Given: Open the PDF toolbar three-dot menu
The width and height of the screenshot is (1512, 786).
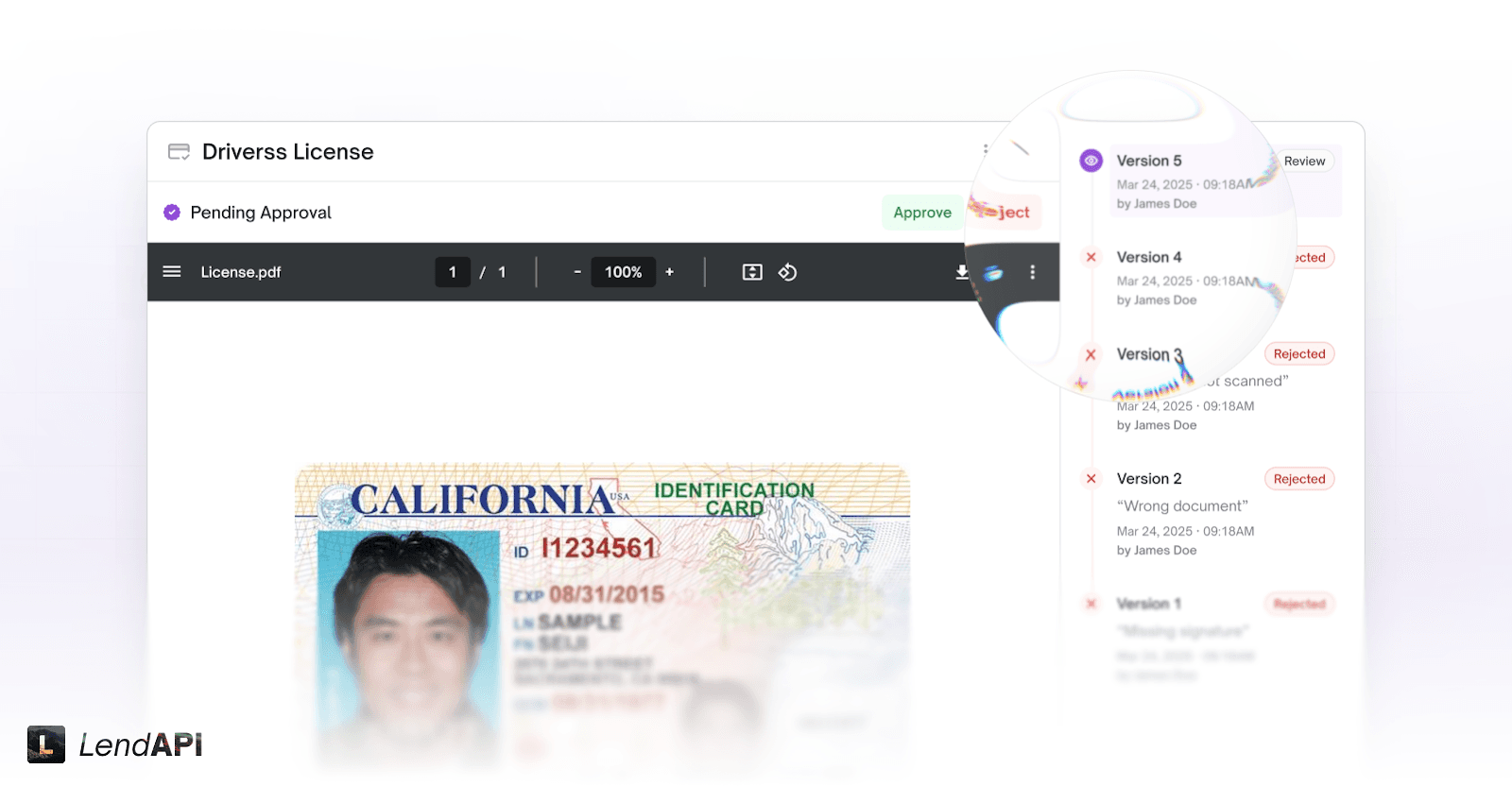Looking at the screenshot, I should [x=1032, y=272].
